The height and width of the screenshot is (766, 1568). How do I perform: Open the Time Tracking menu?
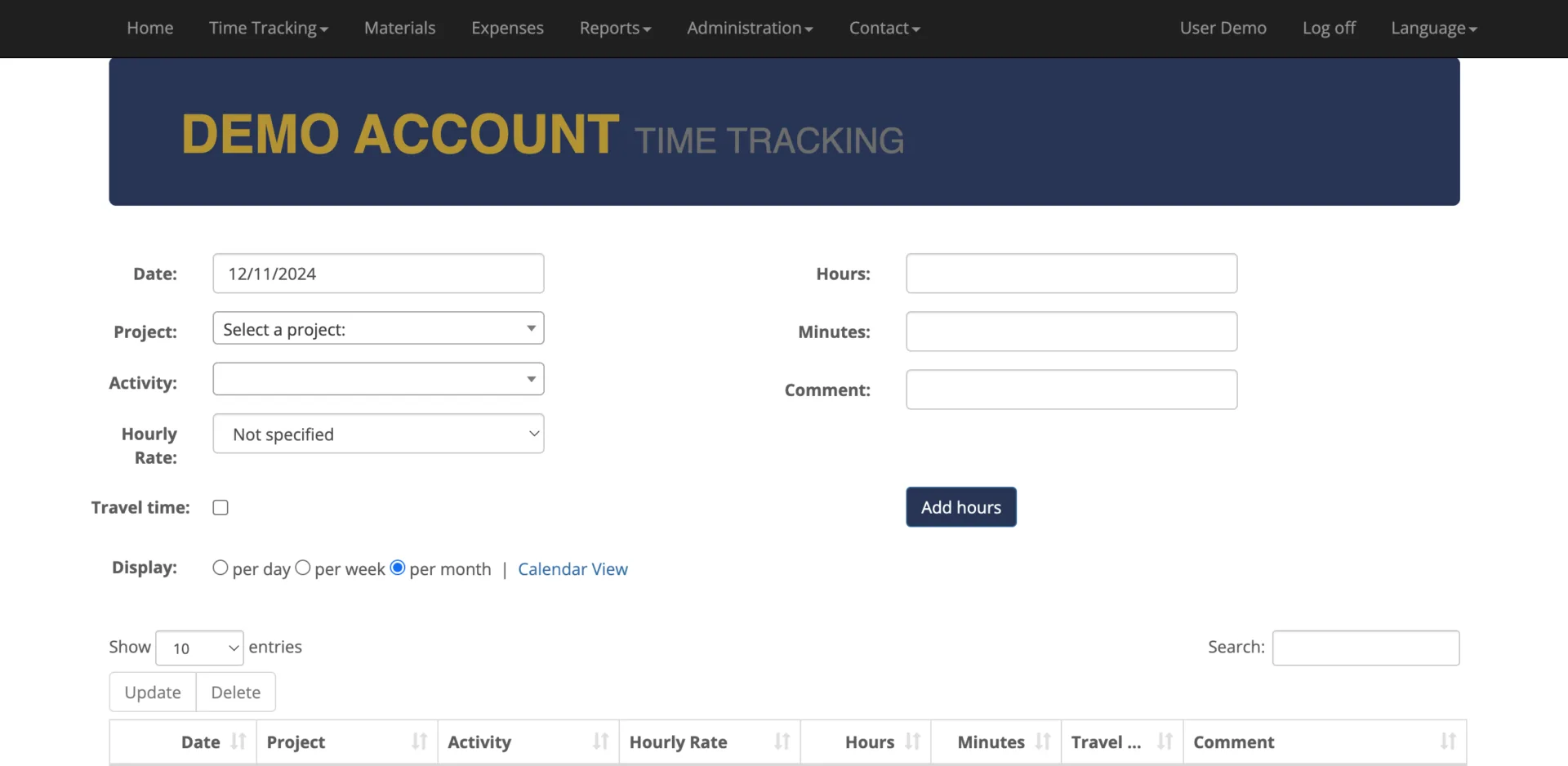pyautogui.click(x=268, y=29)
